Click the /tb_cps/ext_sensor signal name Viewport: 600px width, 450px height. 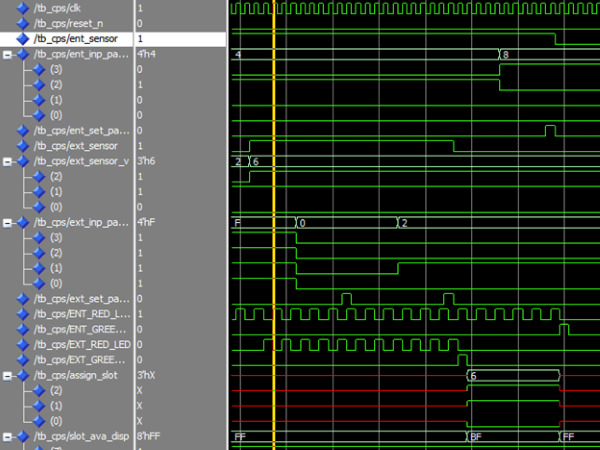pyautogui.click(x=76, y=146)
